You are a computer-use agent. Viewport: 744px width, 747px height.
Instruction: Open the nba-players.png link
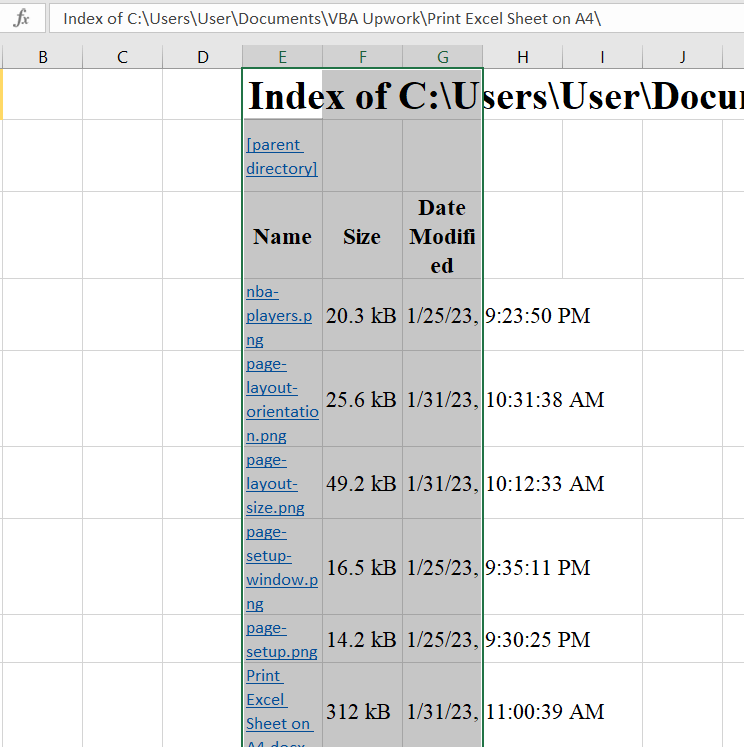point(279,315)
